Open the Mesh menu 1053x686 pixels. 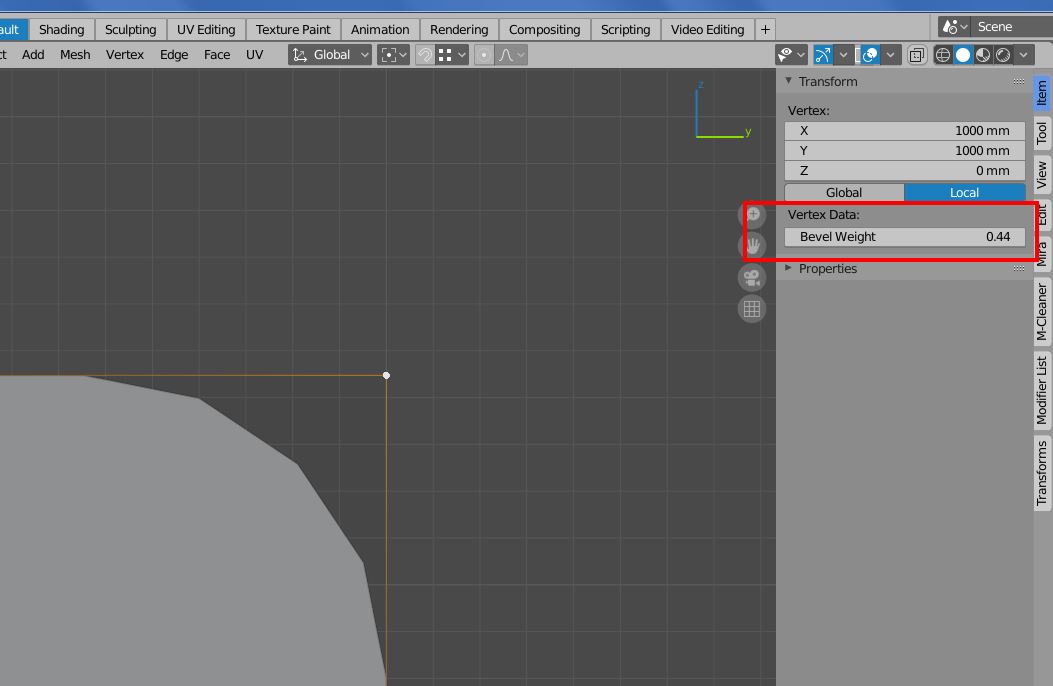pos(75,55)
